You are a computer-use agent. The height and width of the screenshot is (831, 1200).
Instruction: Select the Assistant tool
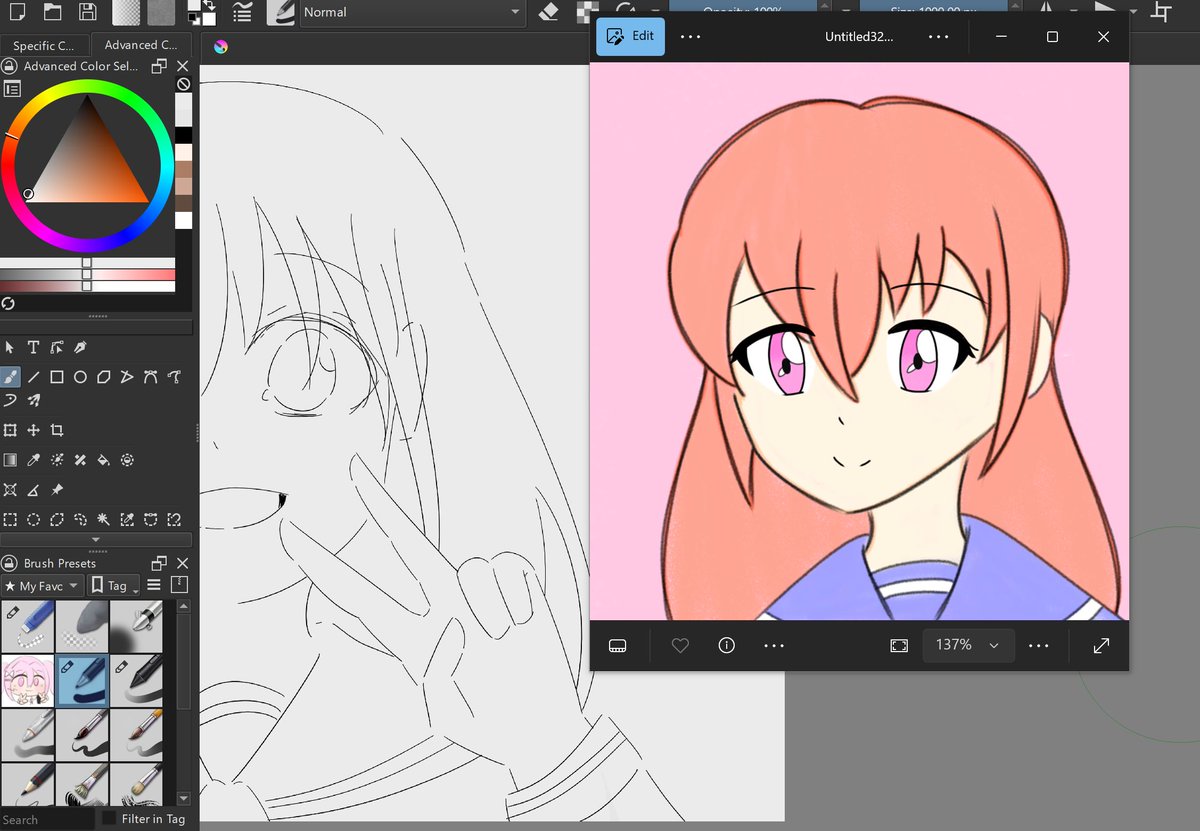coord(10,490)
